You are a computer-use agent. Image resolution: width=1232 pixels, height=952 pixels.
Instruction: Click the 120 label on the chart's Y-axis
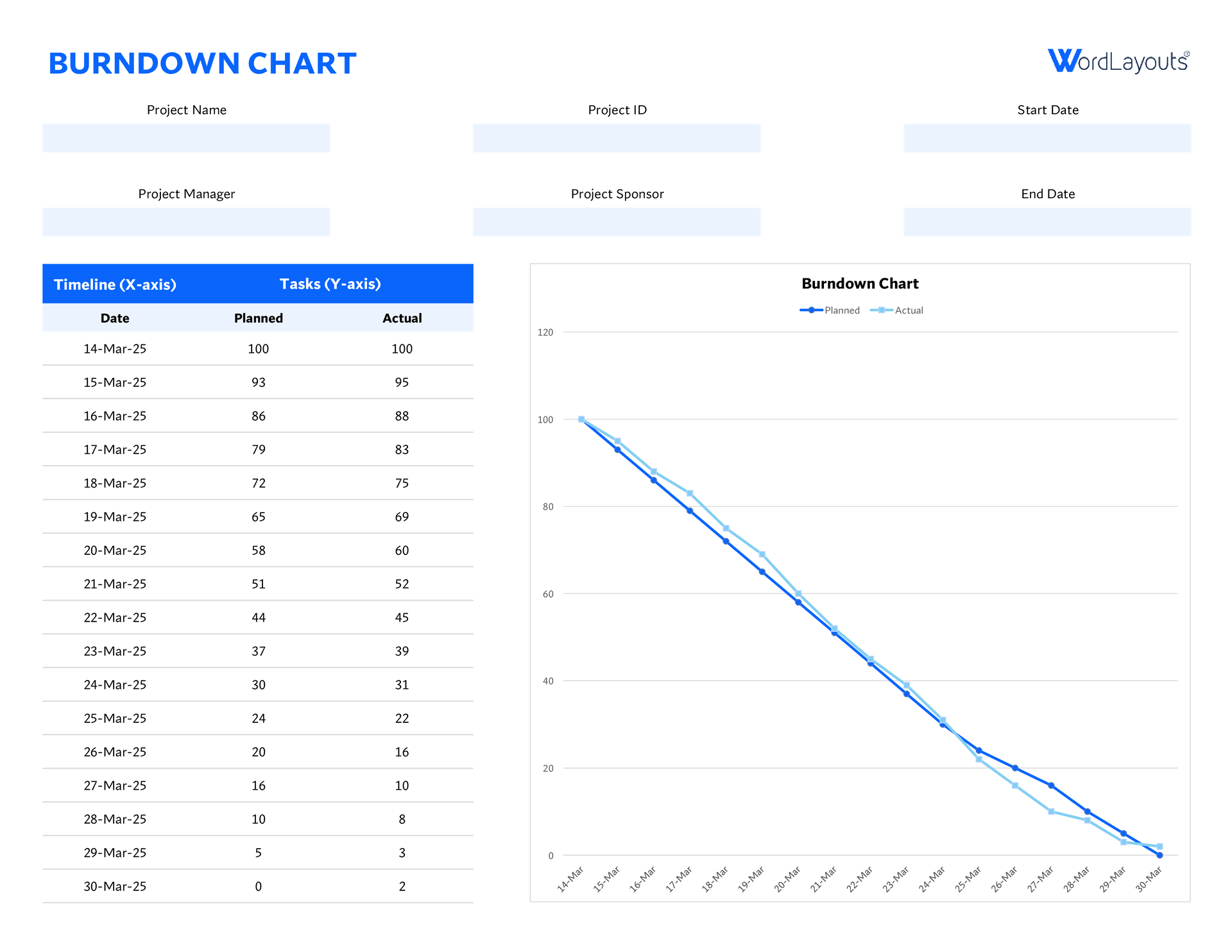544,331
